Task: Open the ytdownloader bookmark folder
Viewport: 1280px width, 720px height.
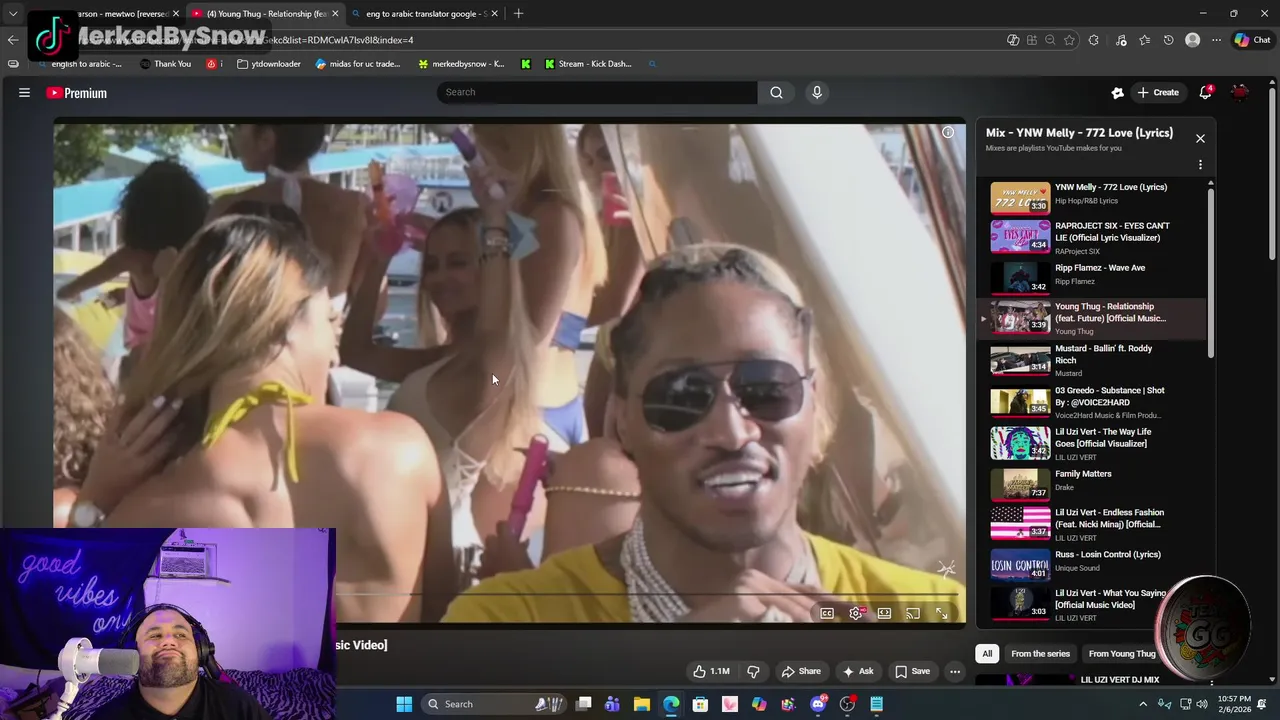Action: [269, 64]
